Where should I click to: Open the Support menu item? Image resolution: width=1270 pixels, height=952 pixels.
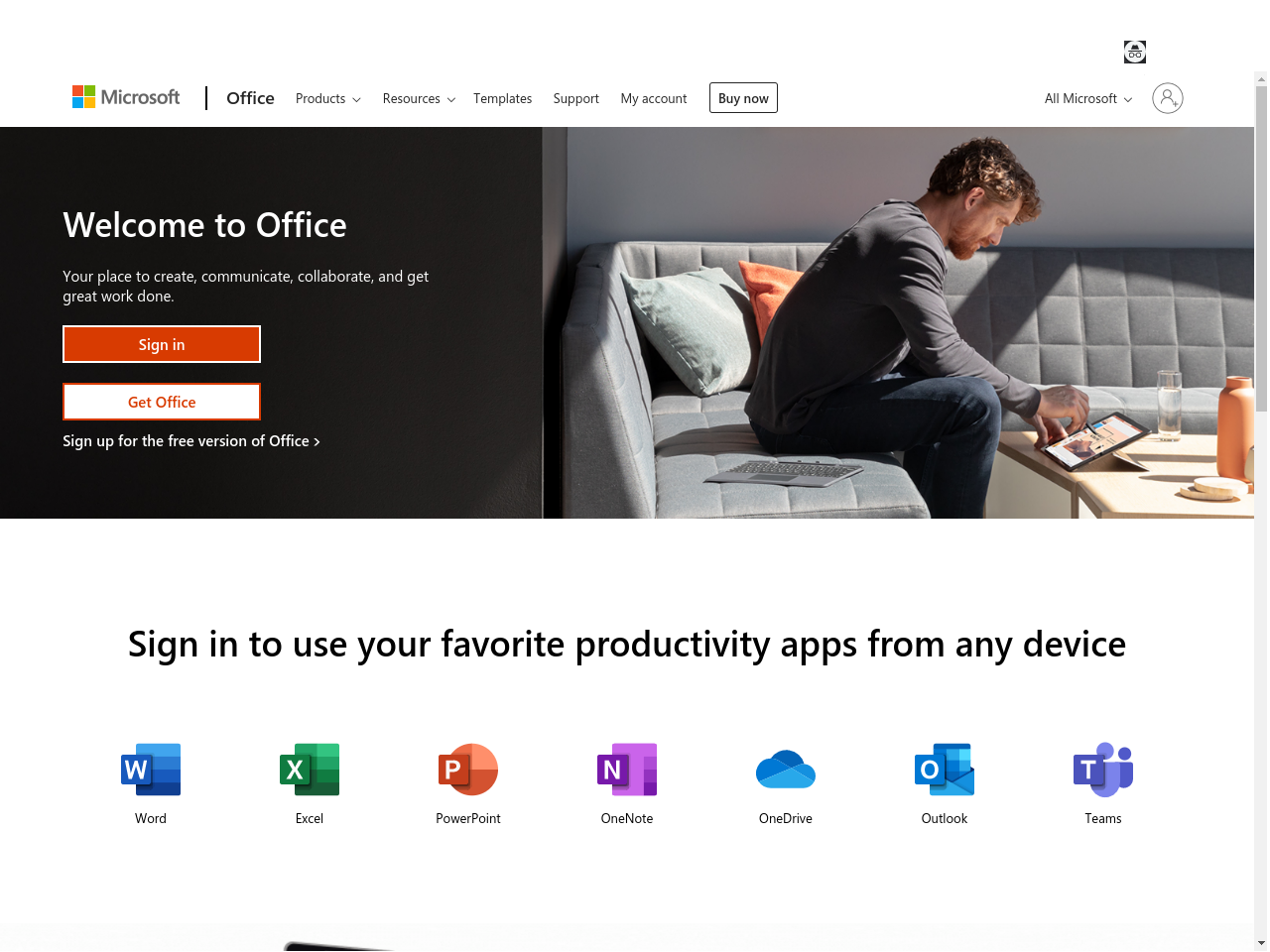pos(576,98)
